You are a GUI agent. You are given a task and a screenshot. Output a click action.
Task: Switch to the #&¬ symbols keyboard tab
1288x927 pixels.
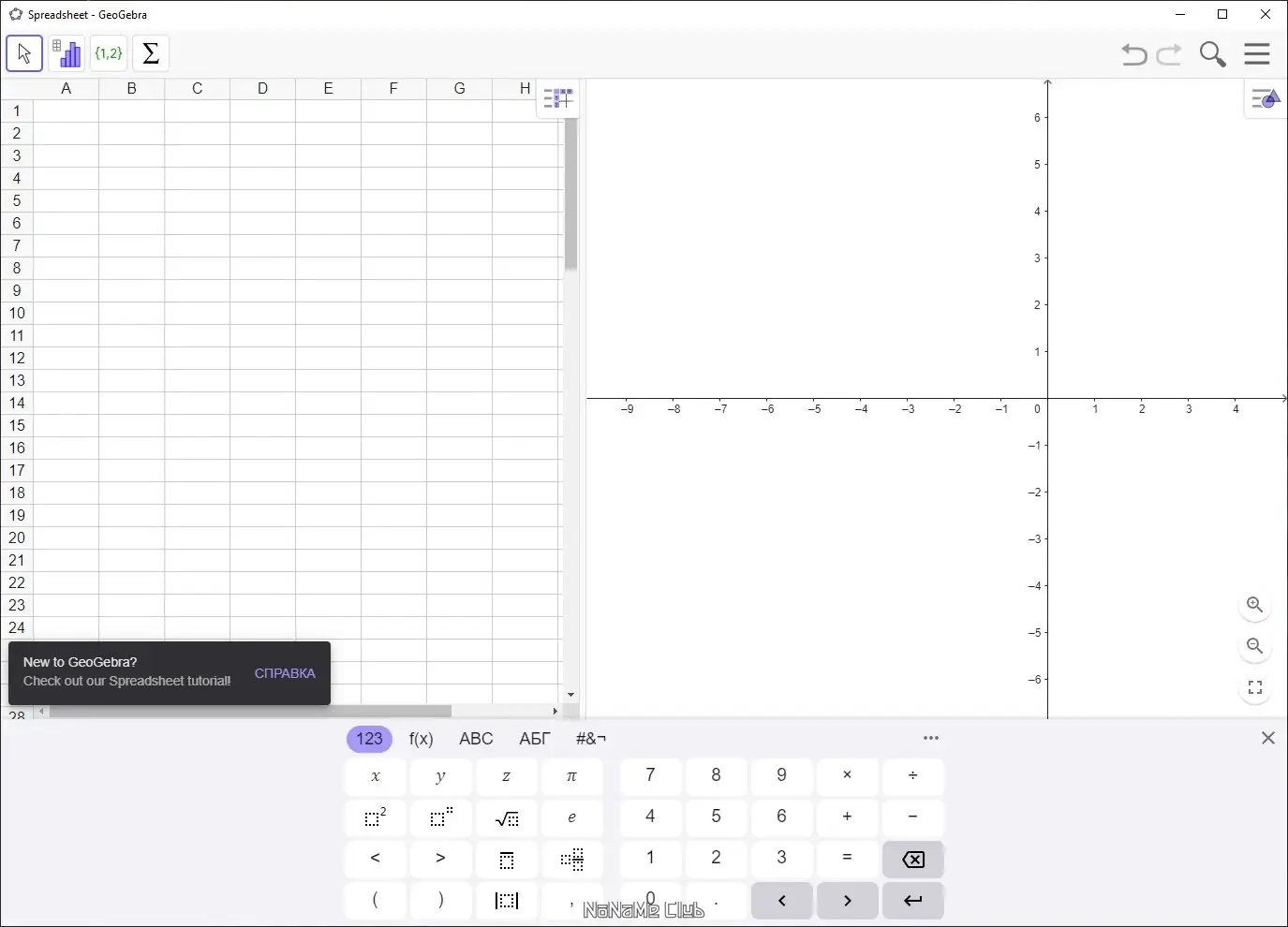pyautogui.click(x=591, y=739)
